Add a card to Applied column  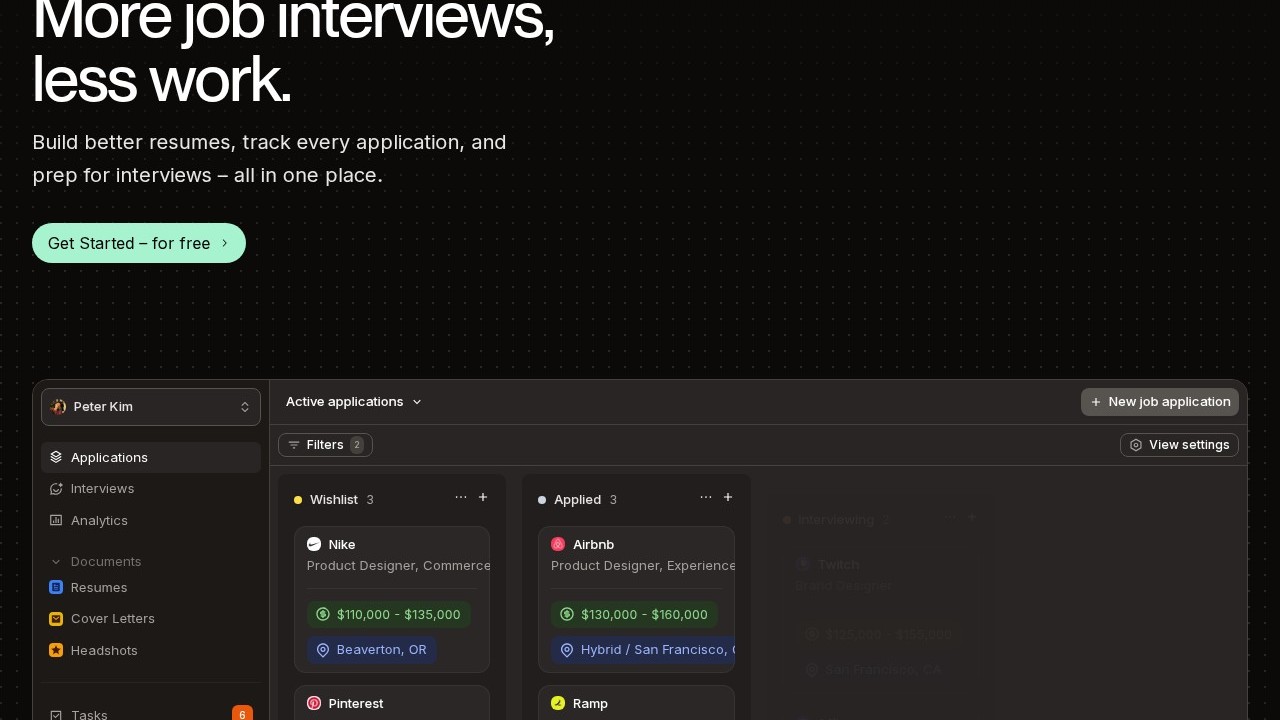(728, 498)
